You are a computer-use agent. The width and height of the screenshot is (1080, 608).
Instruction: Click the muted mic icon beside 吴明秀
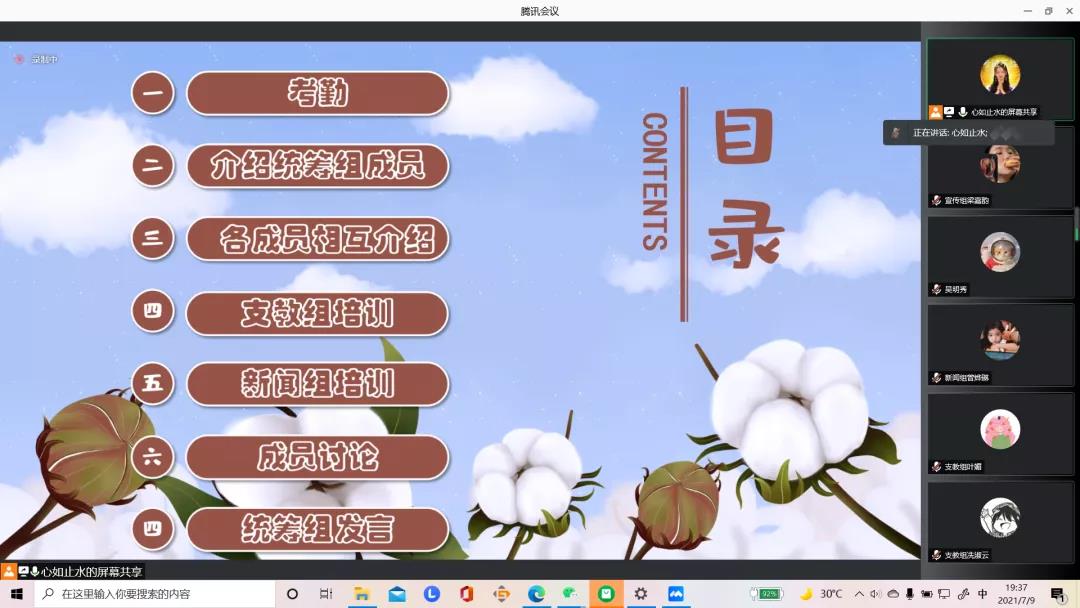[936, 289]
